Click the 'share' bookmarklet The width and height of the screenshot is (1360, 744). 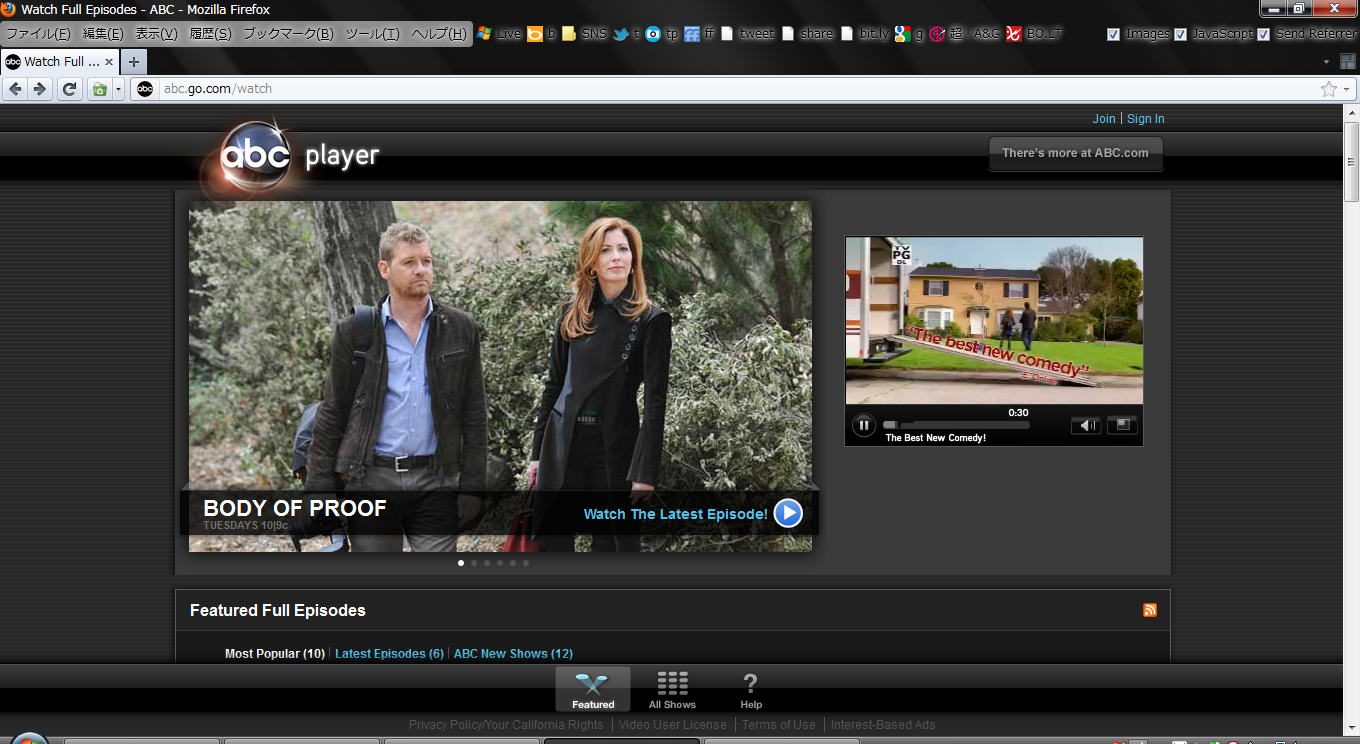tap(808, 34)
